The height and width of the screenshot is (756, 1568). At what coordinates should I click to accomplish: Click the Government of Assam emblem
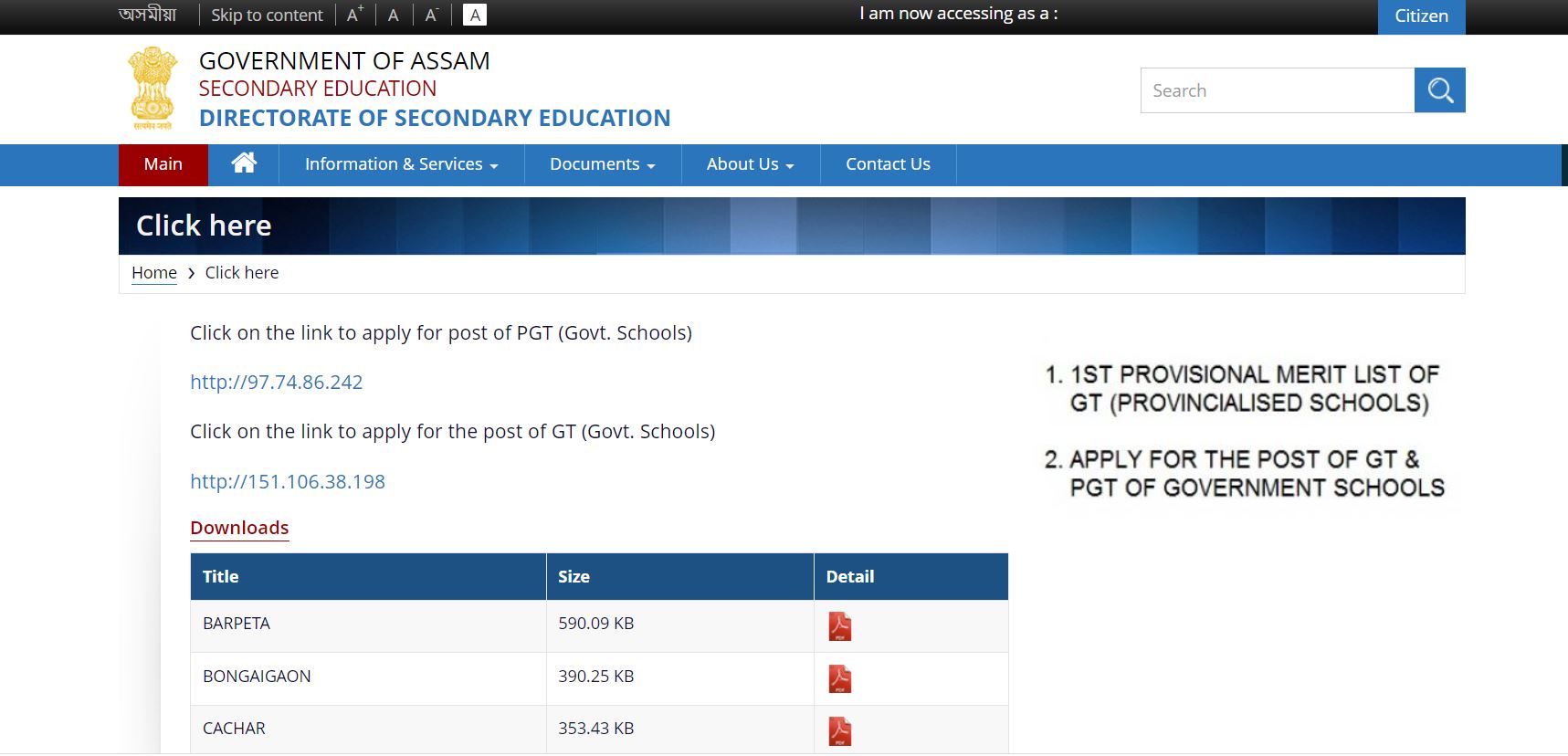pyautogui.click(x=153, y=88)
